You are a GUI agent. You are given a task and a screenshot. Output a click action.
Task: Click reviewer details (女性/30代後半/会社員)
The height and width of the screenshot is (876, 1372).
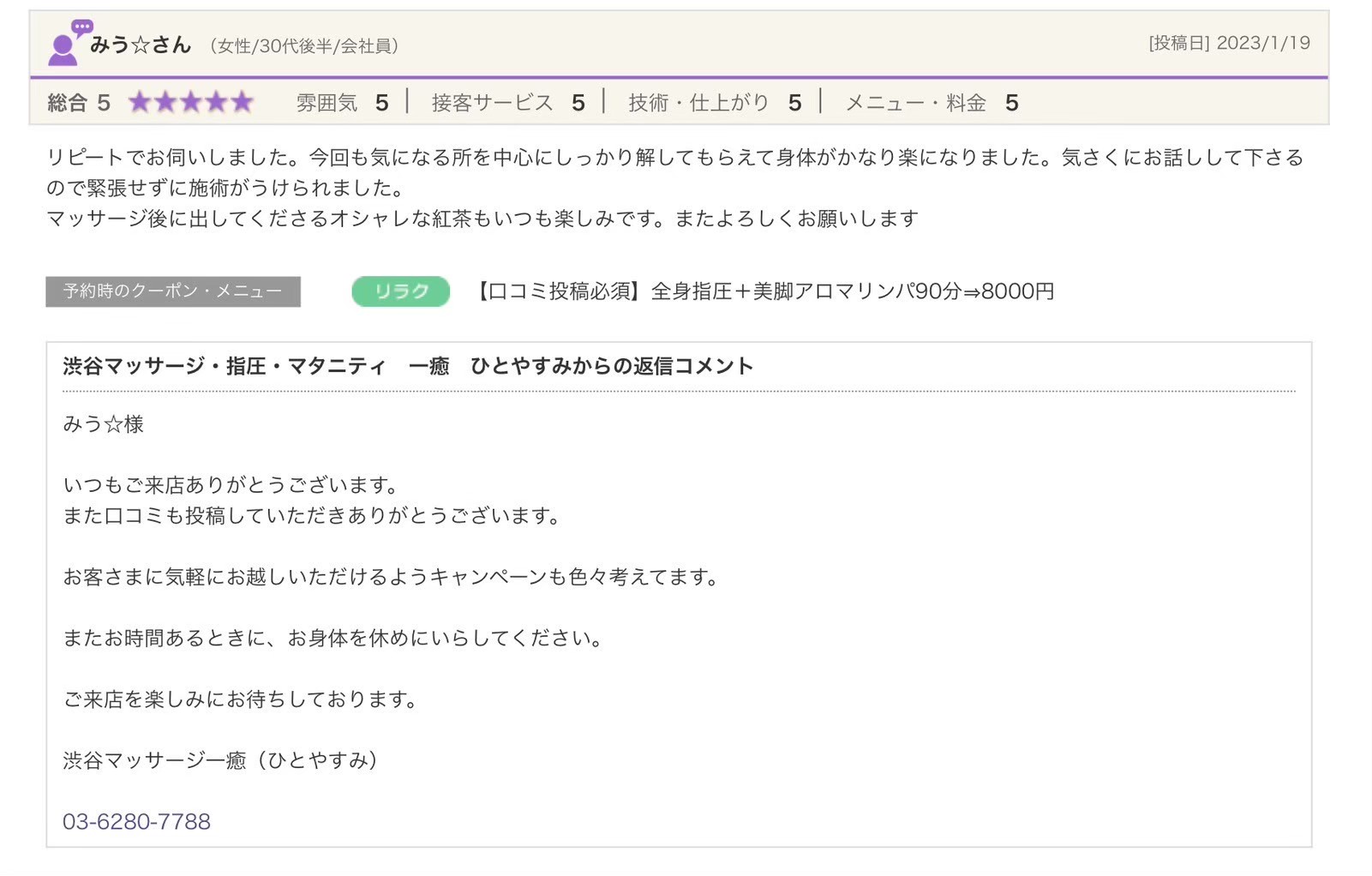(304, 45)
